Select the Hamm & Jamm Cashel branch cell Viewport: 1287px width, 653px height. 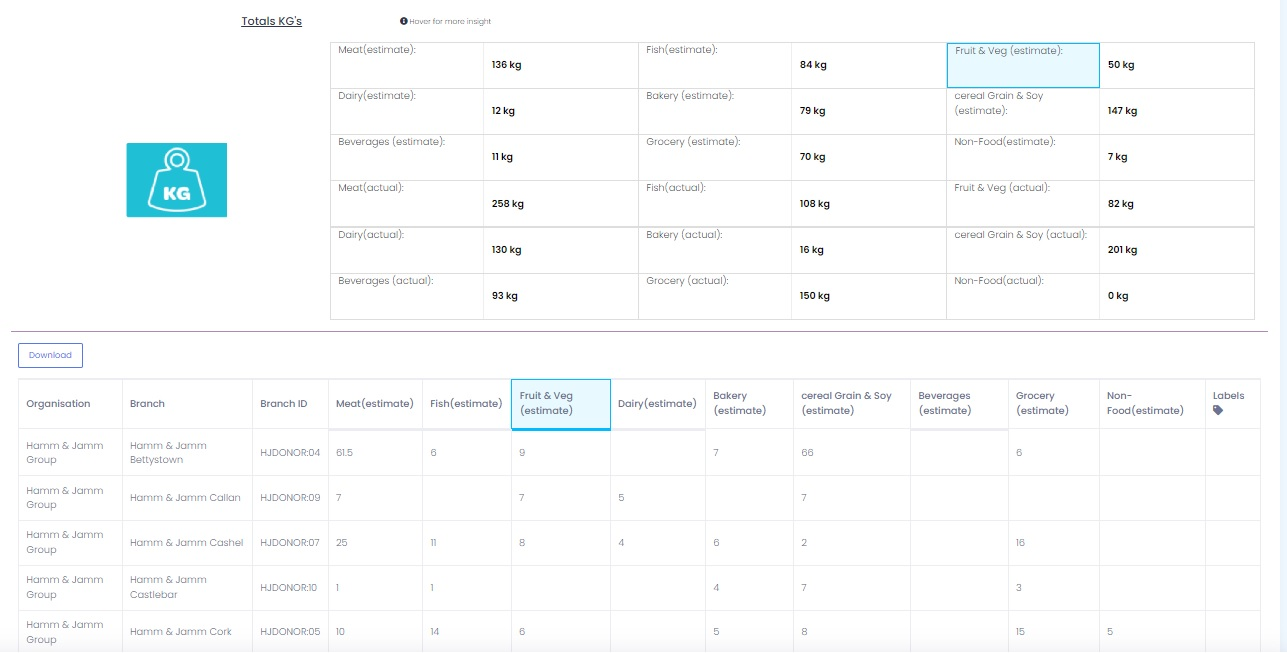(x=186, y=543)
